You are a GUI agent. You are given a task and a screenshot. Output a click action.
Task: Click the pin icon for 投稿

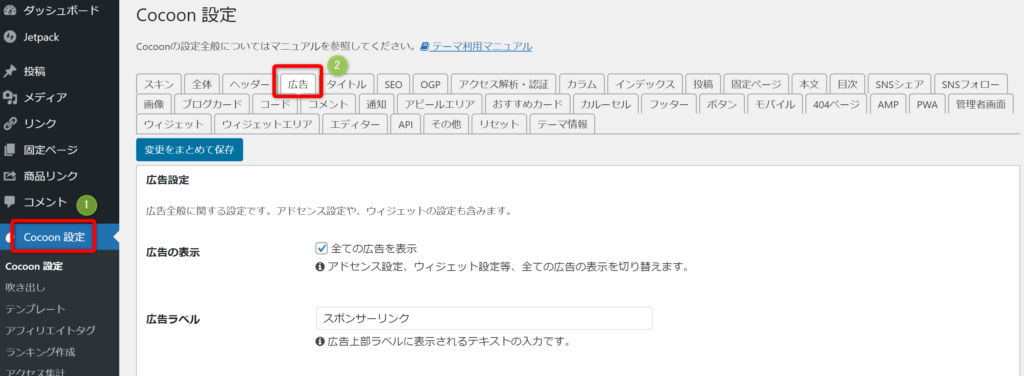coord(9,71)
